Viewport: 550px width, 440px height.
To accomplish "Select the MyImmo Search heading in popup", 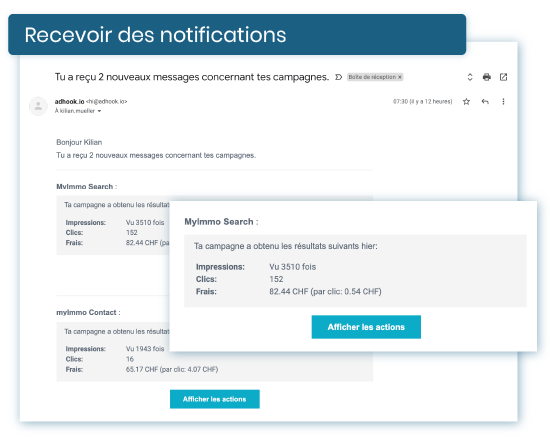I will click(x=221, y=222).
